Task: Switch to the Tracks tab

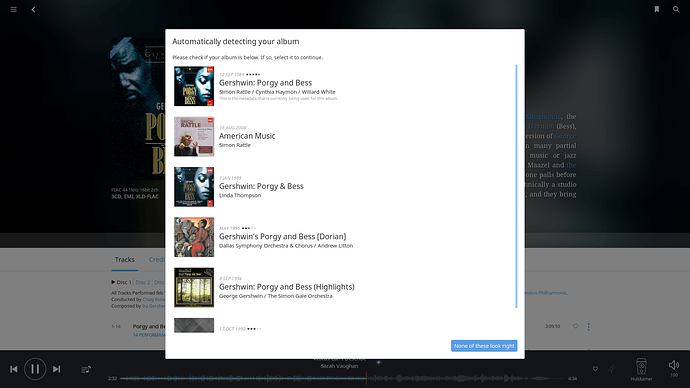Action: pyautogui.click(x=125, y=260)
